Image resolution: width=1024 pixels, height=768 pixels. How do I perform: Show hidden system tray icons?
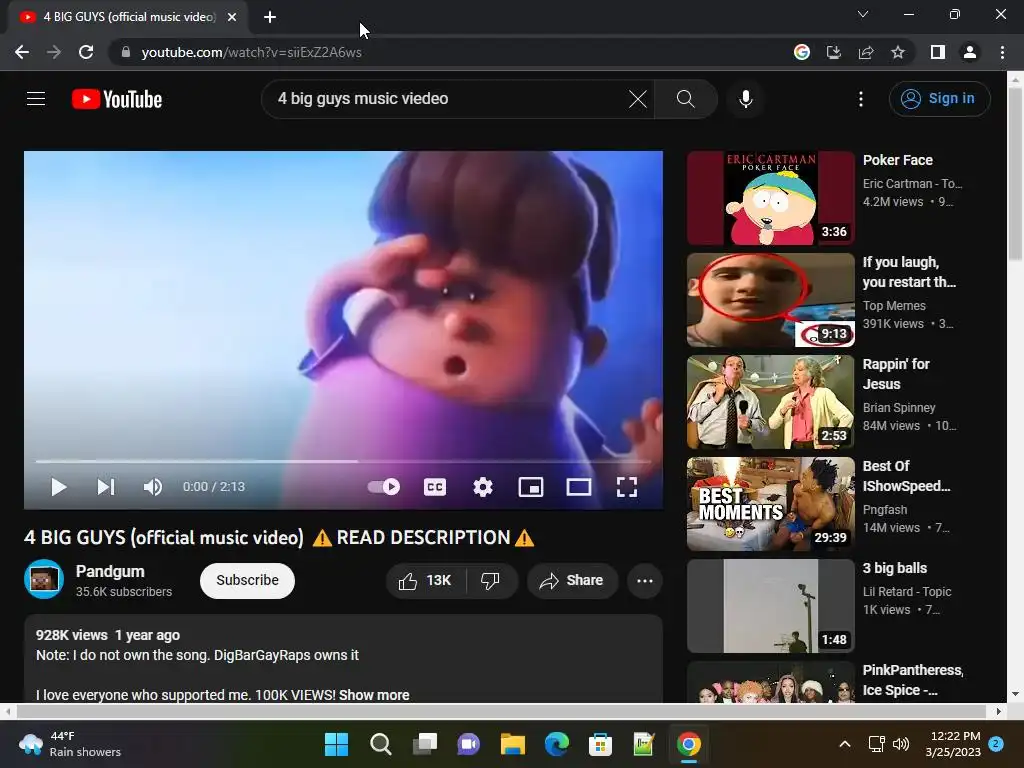[x=844, y=744]
